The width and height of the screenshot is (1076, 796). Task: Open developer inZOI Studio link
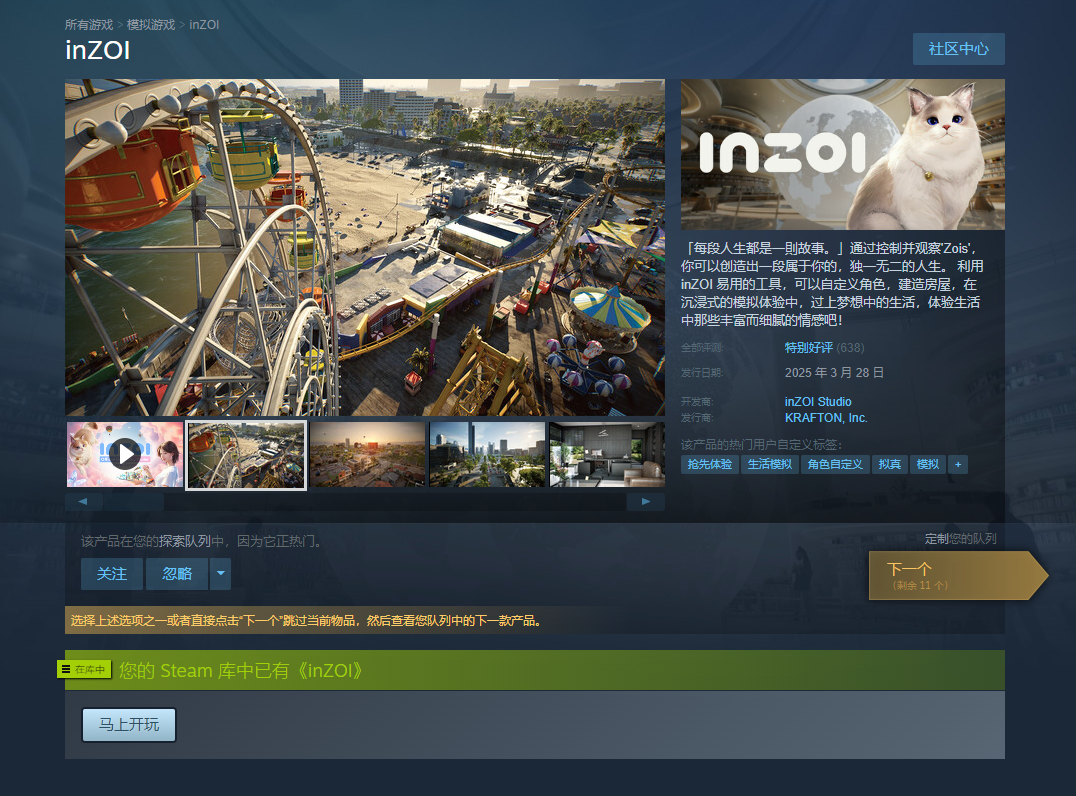point(818,401)
